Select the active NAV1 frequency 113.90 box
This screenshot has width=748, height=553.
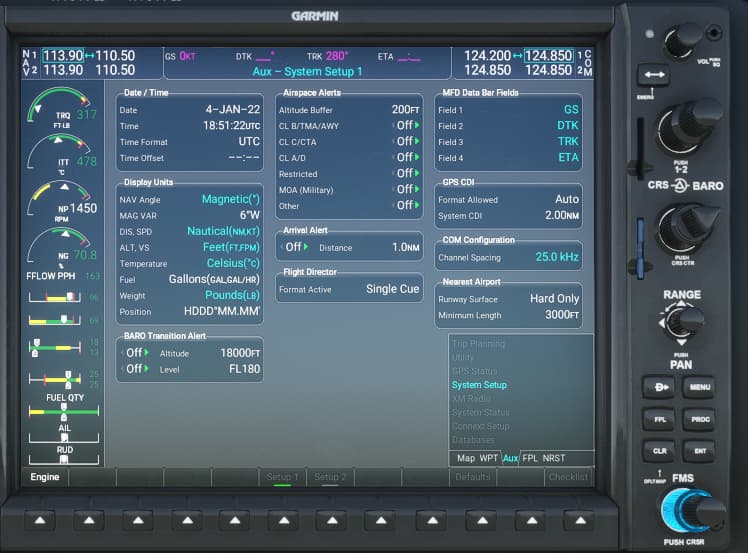[x=63, y=56]
